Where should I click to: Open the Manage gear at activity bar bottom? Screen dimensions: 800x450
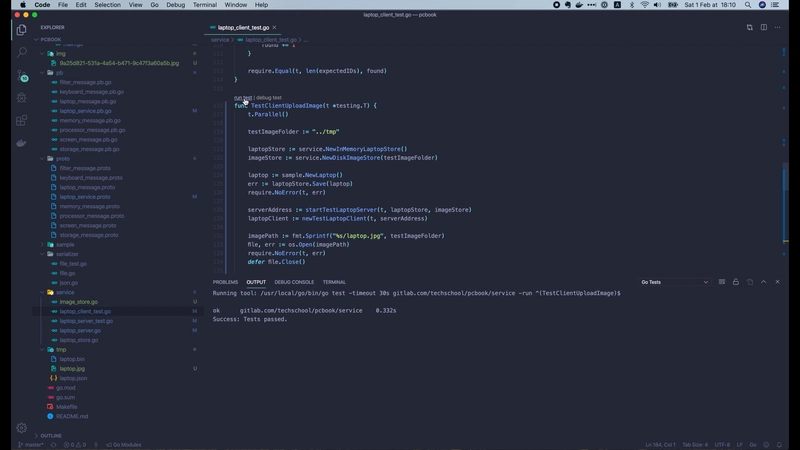point(21,428)
